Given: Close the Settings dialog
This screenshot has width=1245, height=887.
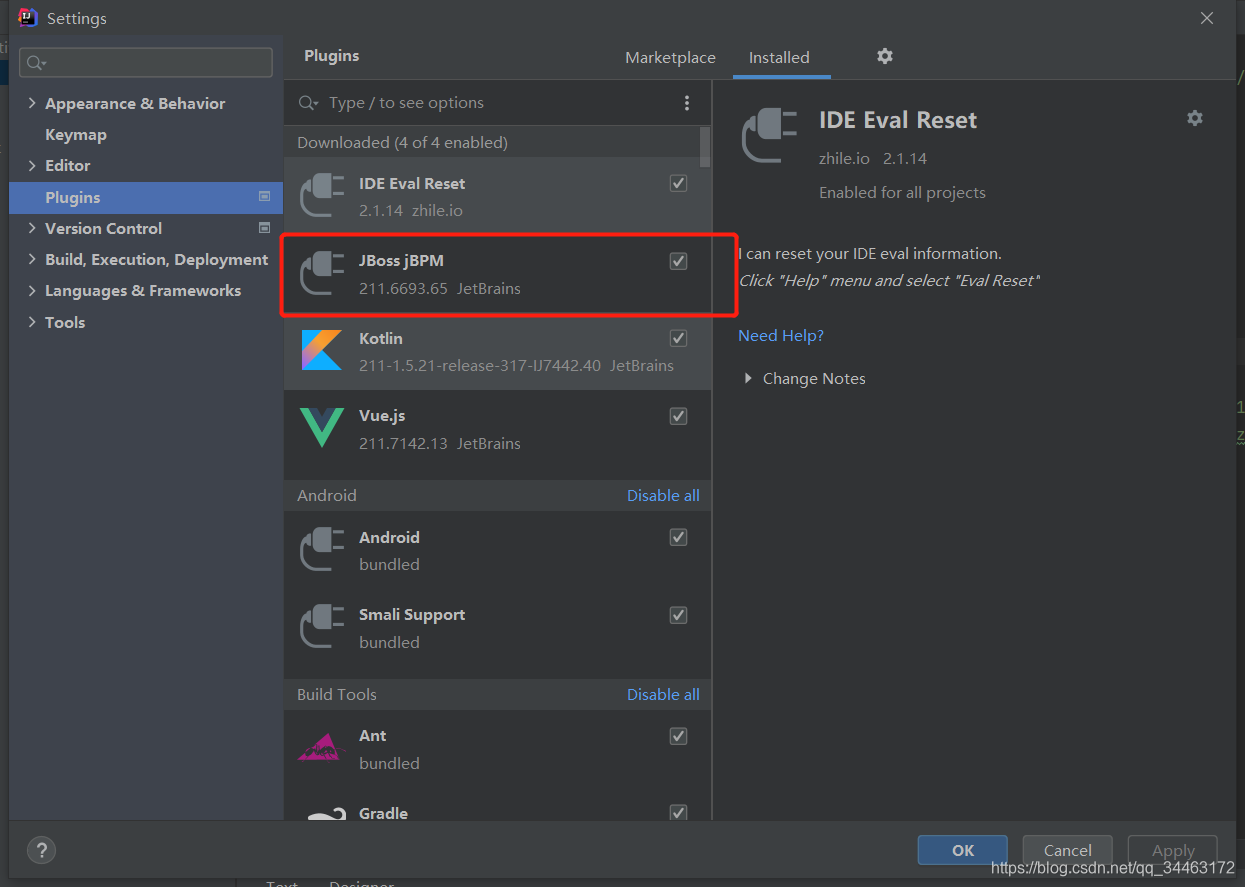Looking at the screenshot, I should tap(1207, 18).
